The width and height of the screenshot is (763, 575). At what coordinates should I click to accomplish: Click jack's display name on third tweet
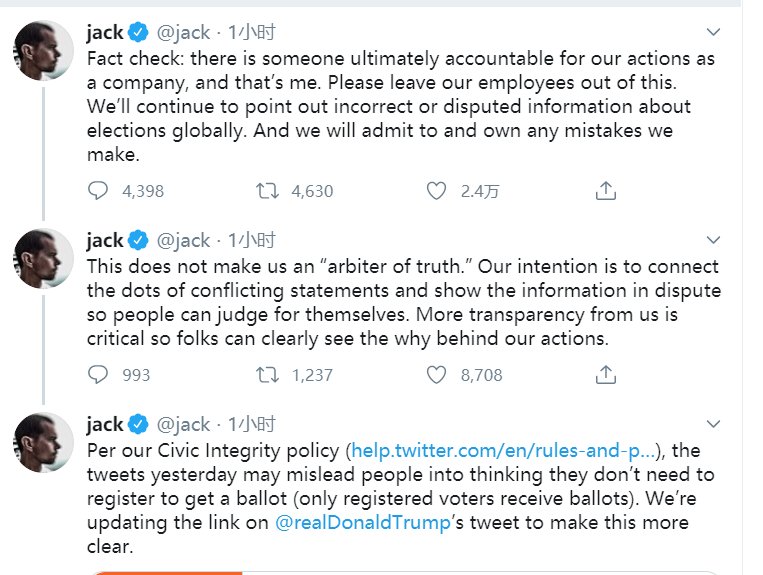pos(105,425)
